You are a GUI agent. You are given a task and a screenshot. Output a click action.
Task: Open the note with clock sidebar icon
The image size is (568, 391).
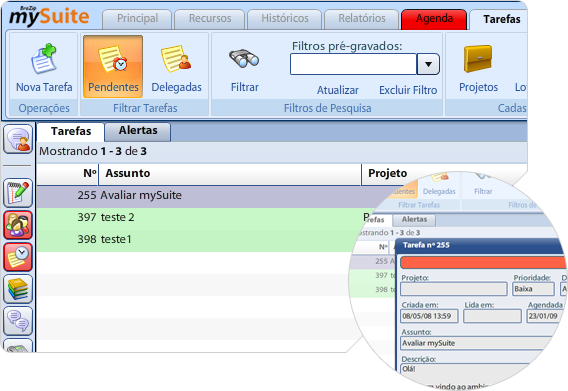tap(18, 257)
